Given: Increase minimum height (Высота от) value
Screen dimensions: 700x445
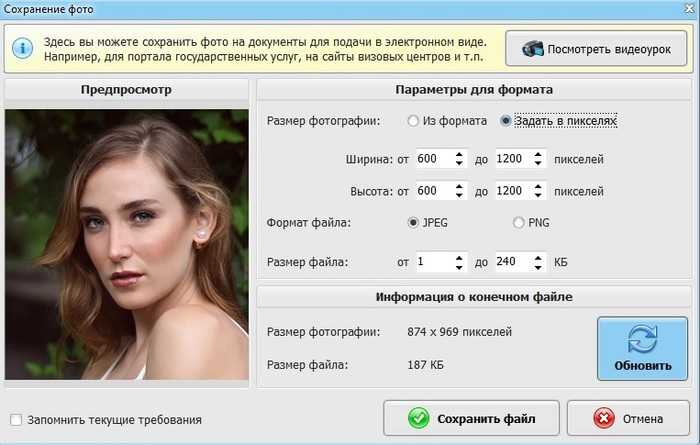Looking at the screenshot, I should pos(459,187).
